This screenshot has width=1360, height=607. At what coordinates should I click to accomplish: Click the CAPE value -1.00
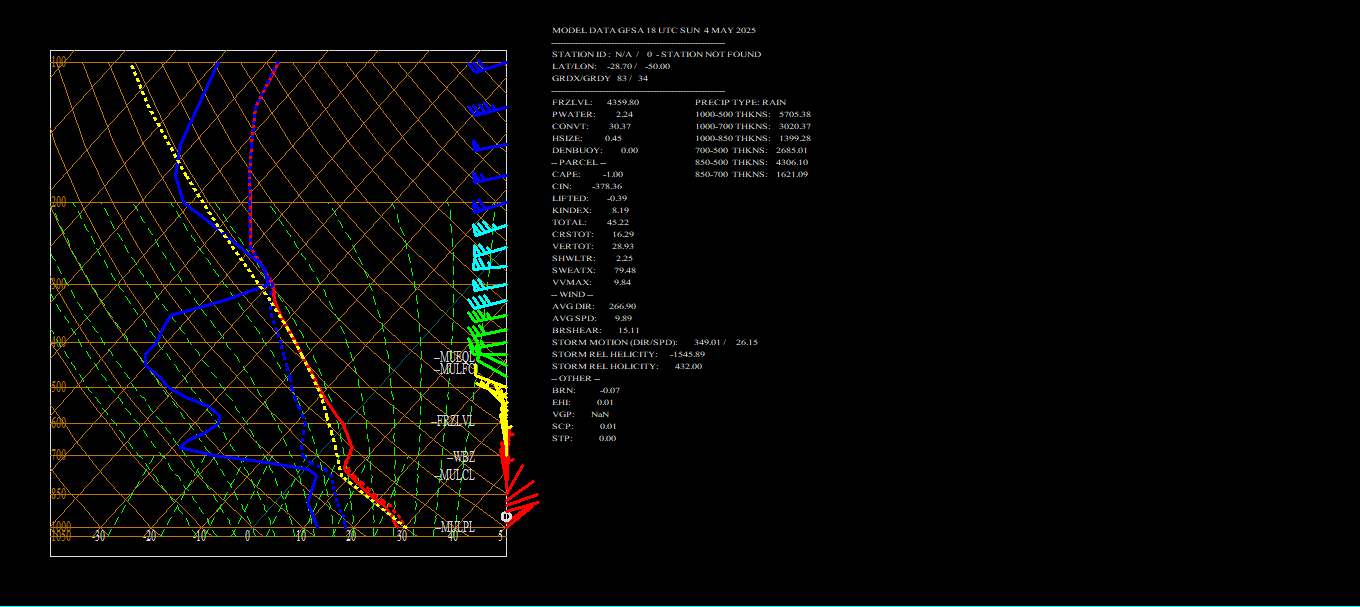(x=612, y=174)
